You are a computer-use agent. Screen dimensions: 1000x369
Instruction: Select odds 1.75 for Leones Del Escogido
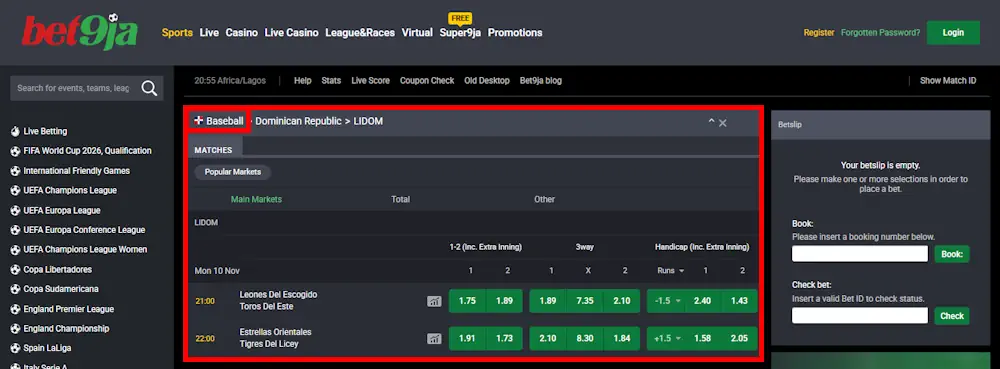point(467,301)
